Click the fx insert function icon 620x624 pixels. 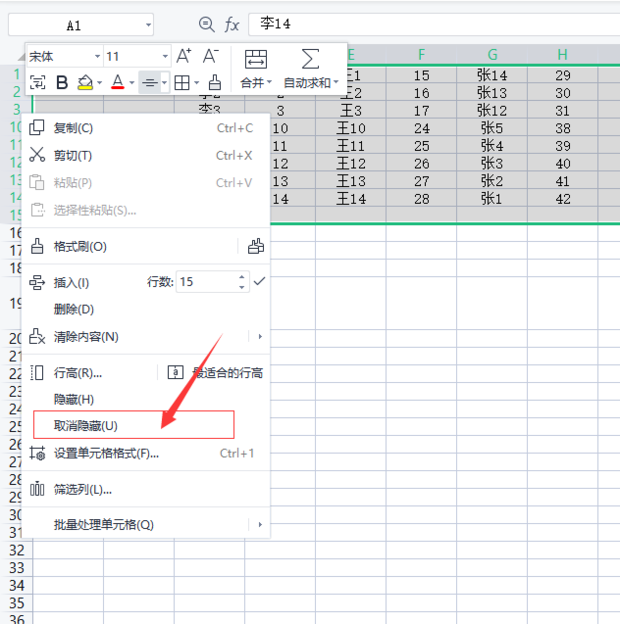(232, 24)
